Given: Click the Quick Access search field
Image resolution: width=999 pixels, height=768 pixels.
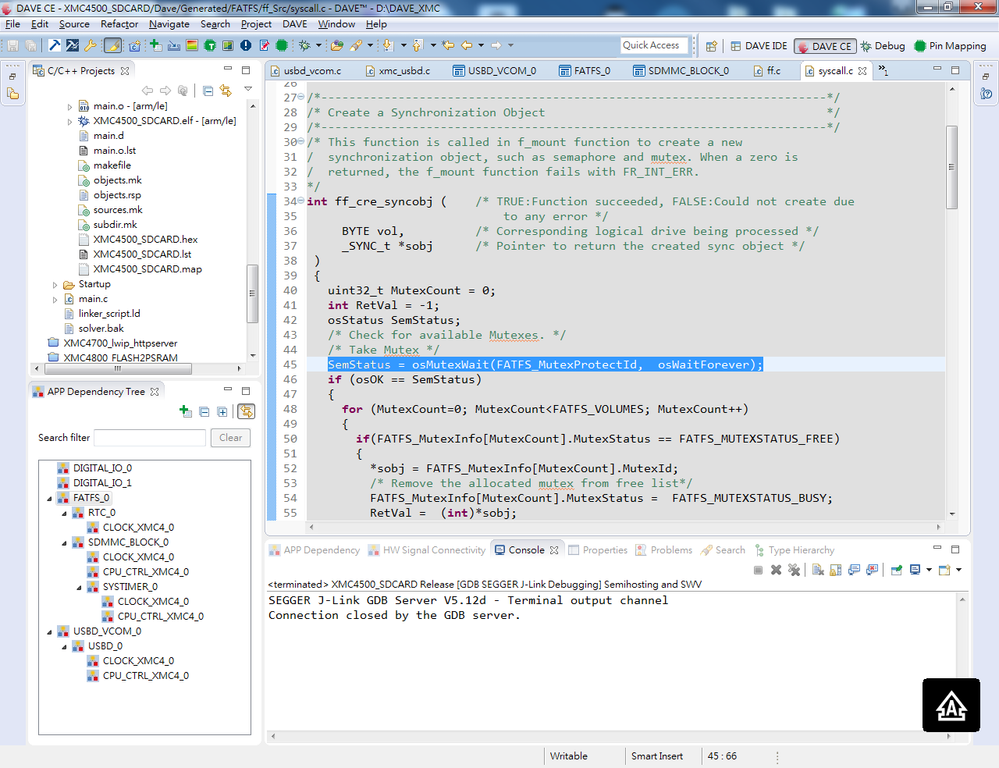Looking at the screenshot, I should pos(654,45).
